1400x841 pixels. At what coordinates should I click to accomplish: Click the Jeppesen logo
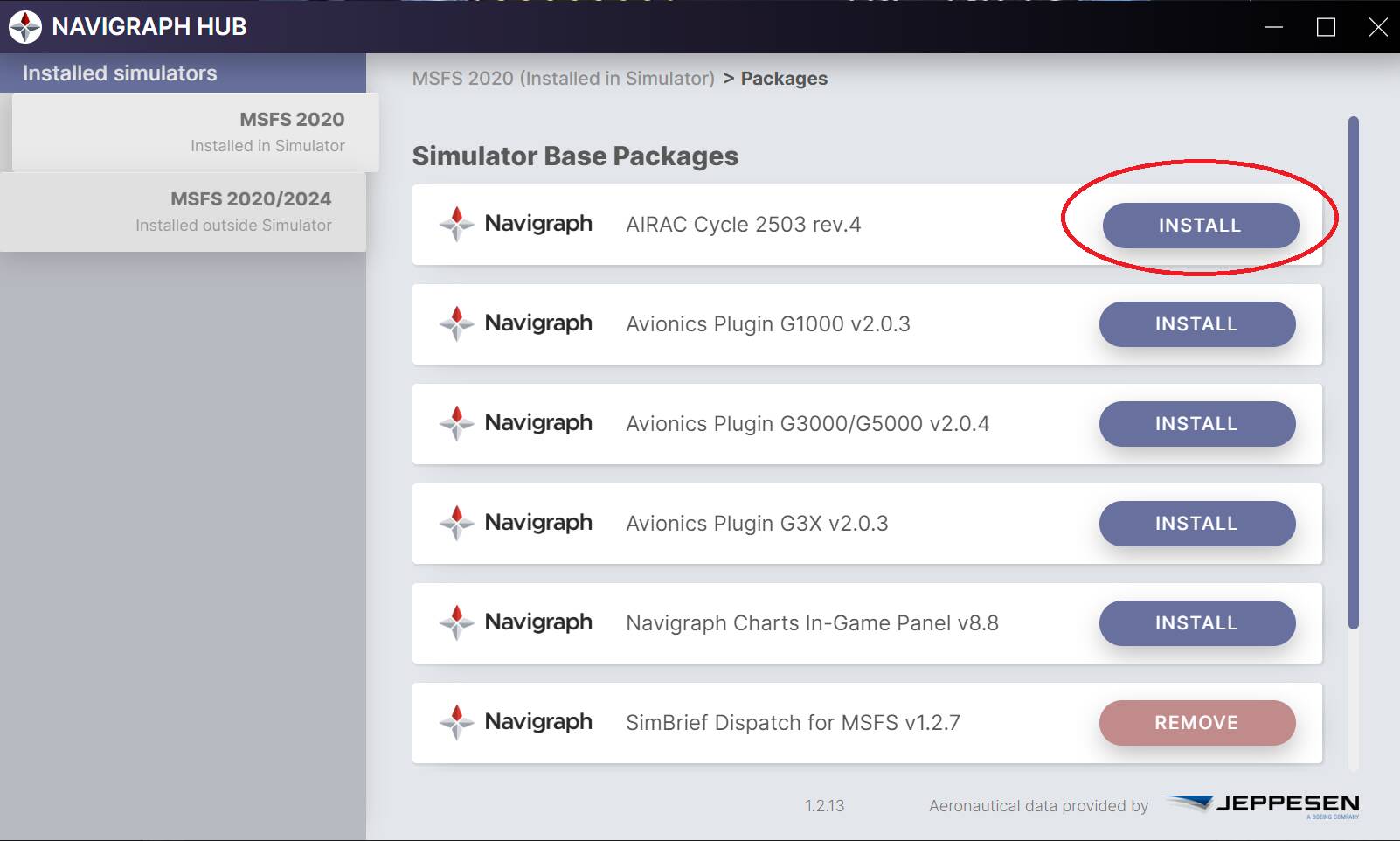(x=1262, y=805)
